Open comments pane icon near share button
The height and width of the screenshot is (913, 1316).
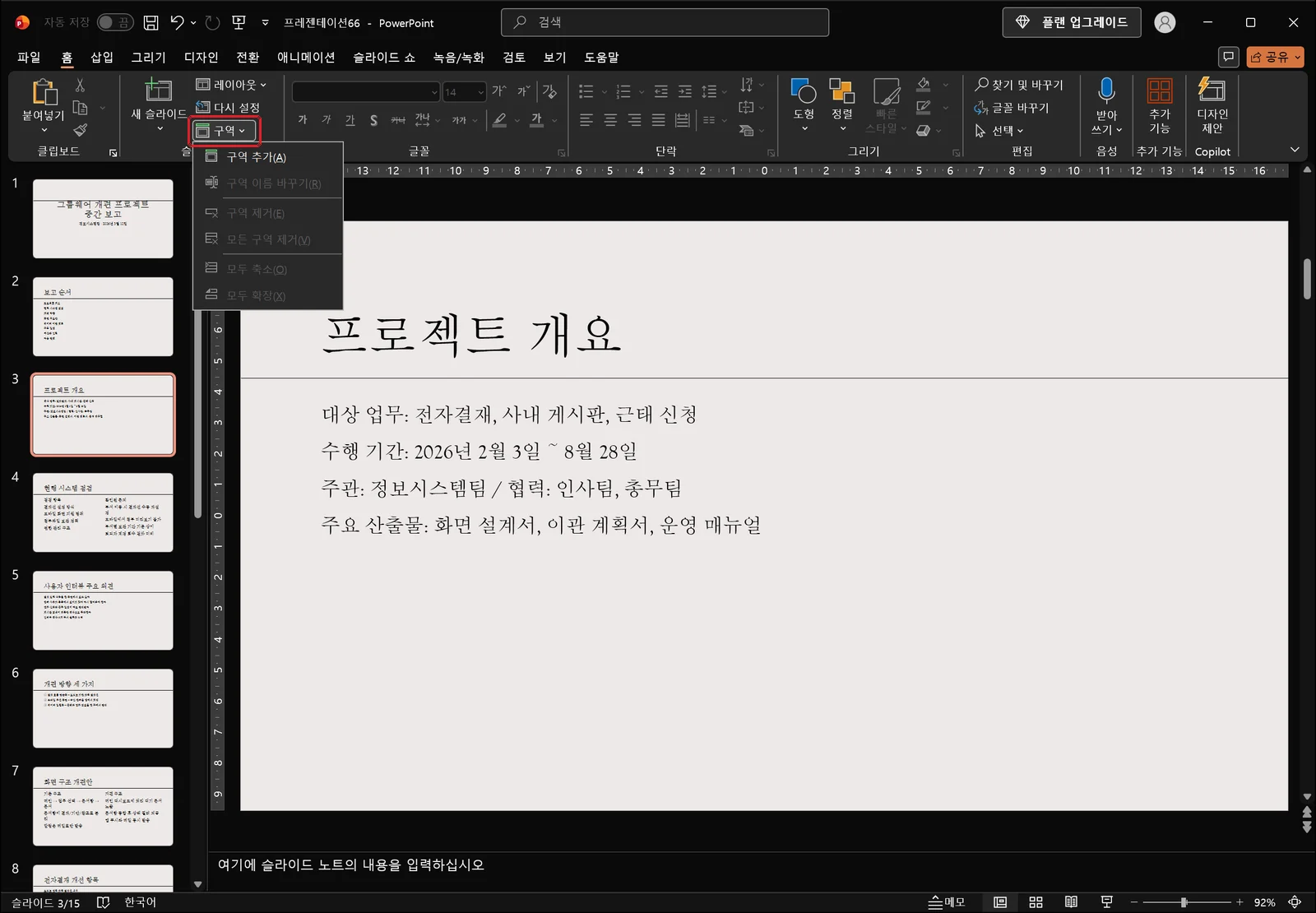1228,57
